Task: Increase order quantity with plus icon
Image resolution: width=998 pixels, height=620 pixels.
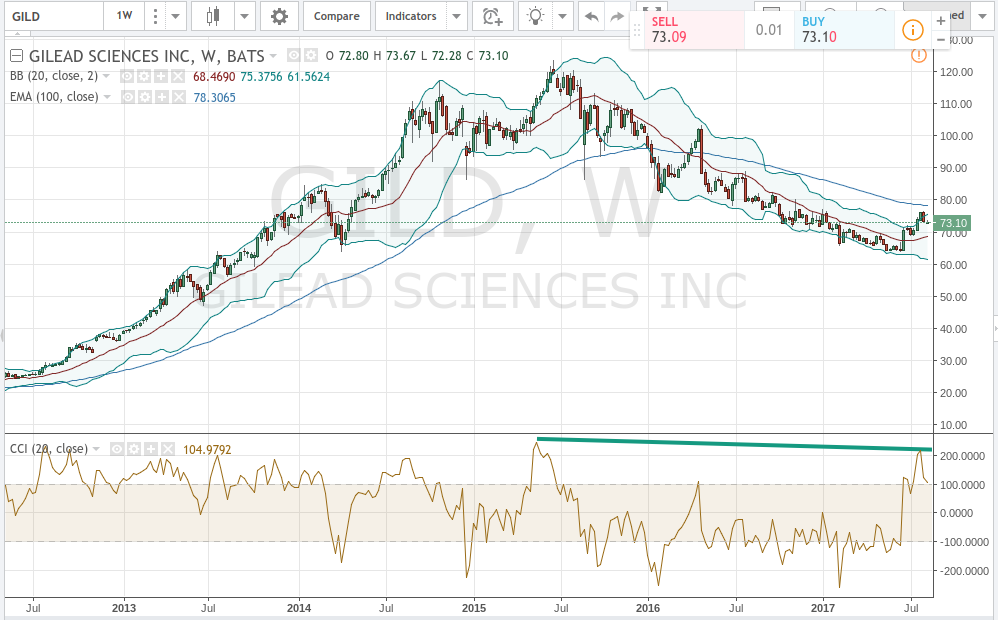Action: click(x=941, y=21)
